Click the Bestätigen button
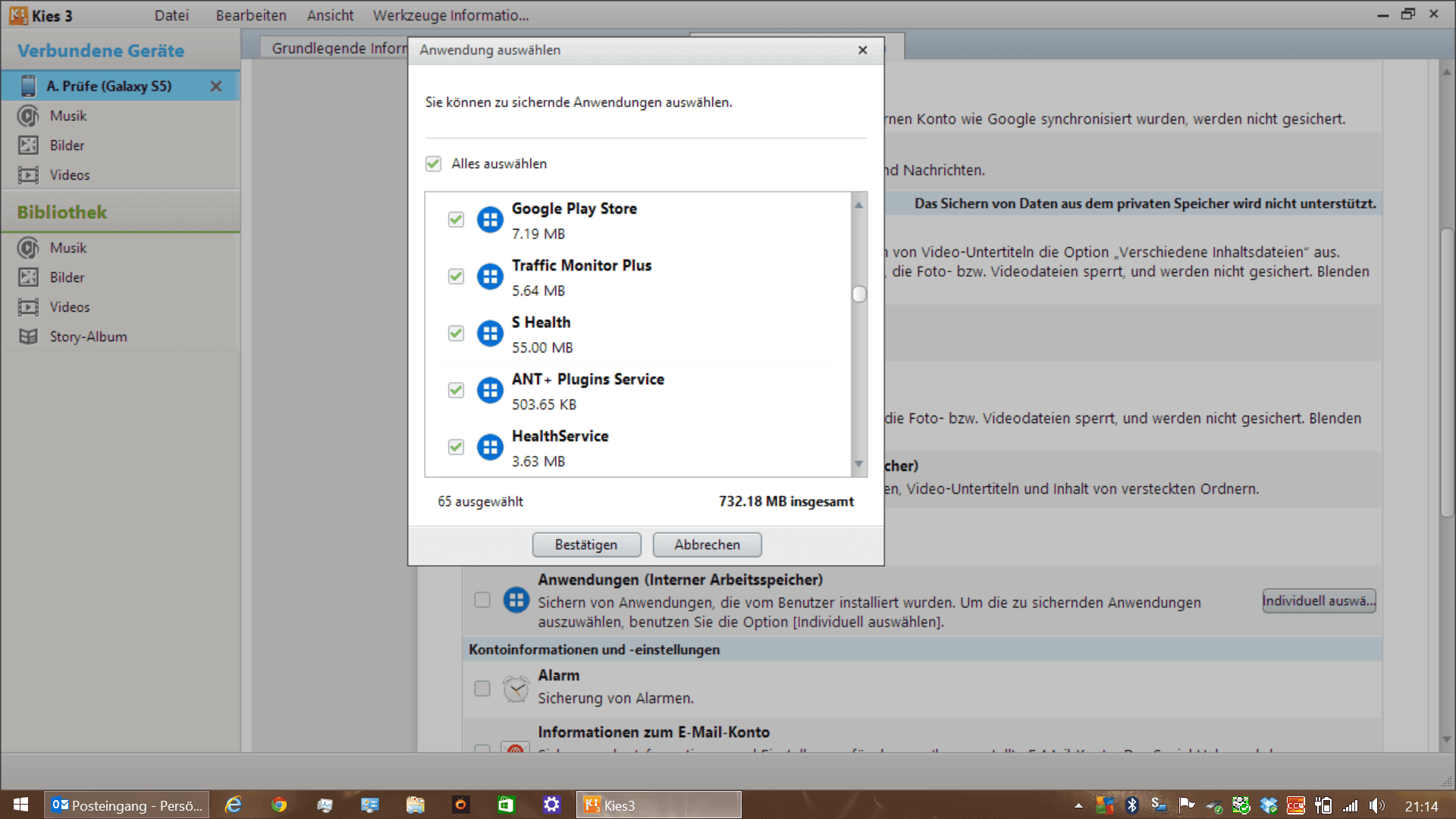This screenshot has width=1456, height=819. (x=586, y=544)
